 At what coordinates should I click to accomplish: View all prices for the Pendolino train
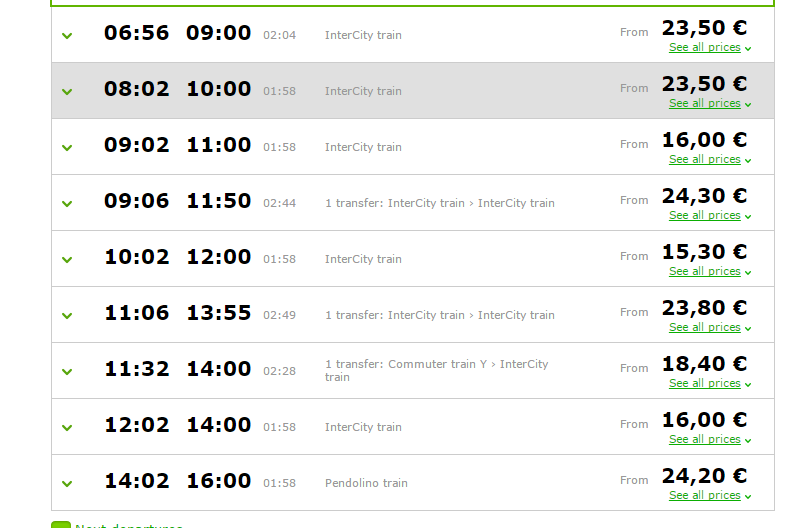(x=705, y=496)
